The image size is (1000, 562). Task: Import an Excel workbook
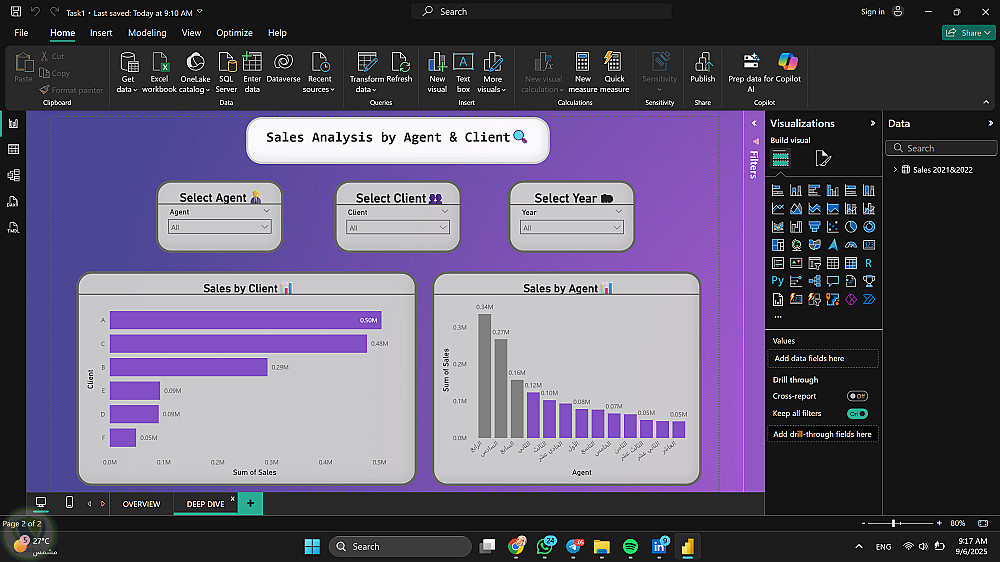coord(159,72)
